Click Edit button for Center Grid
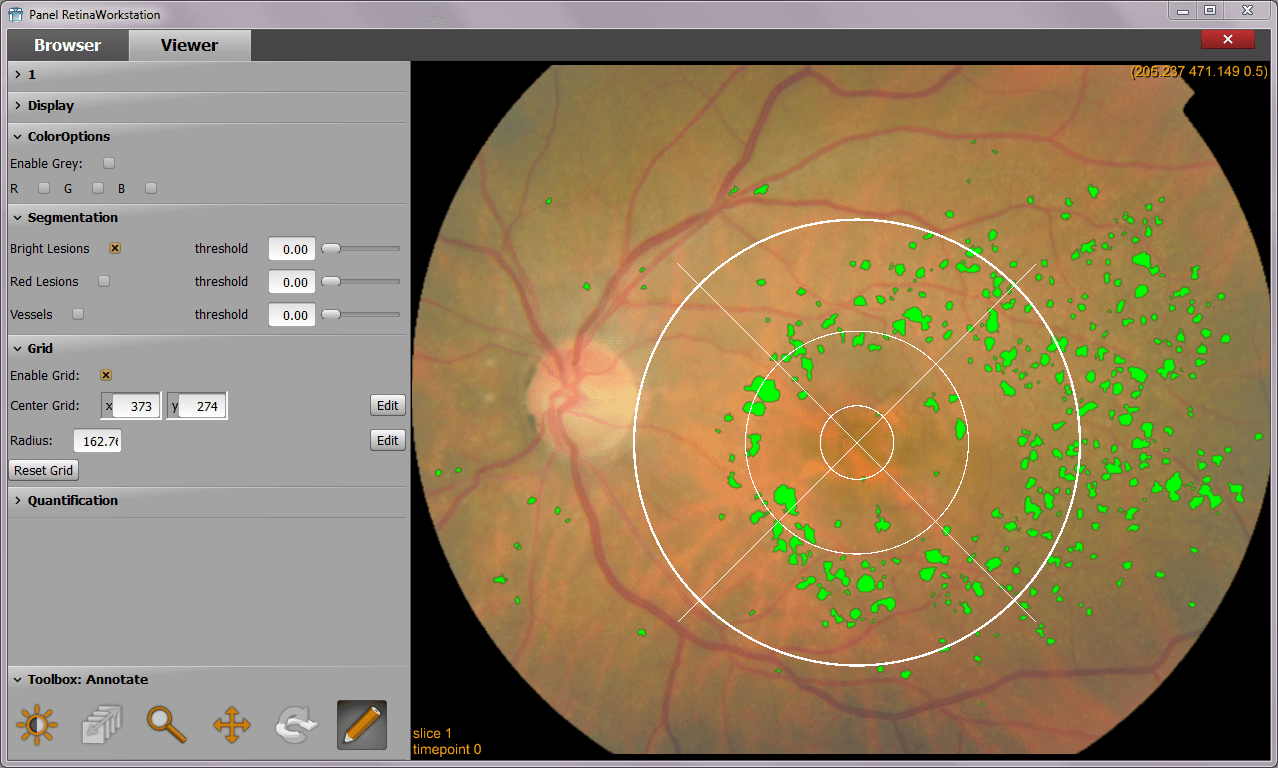The width and height of the screenshot is (1278, 768). [388, 406]
